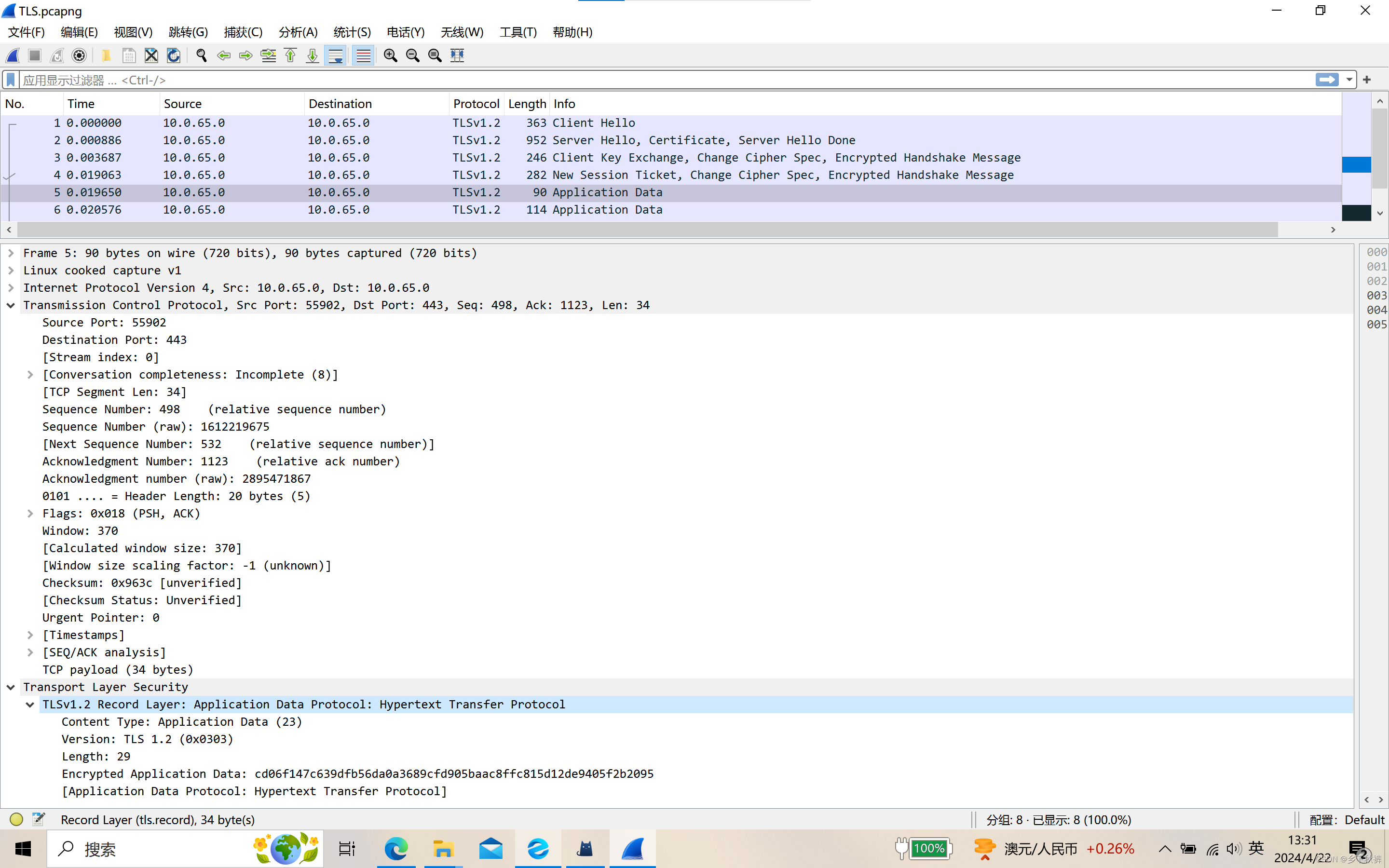Collapse the Transmission Control Protocol section

(x=10, y=305)
